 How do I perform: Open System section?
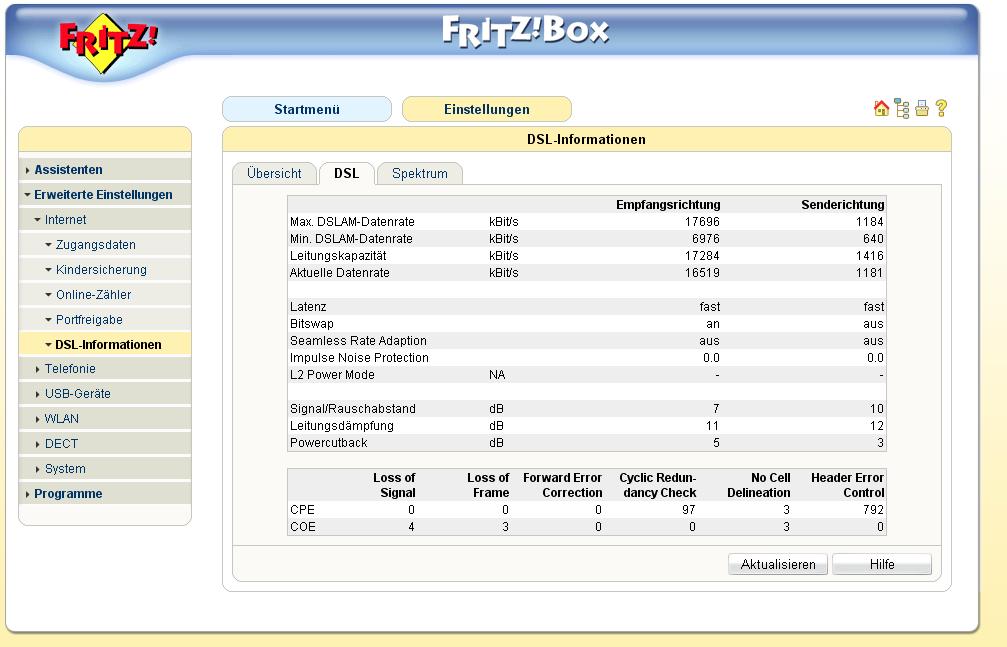(x=65, y=469)
